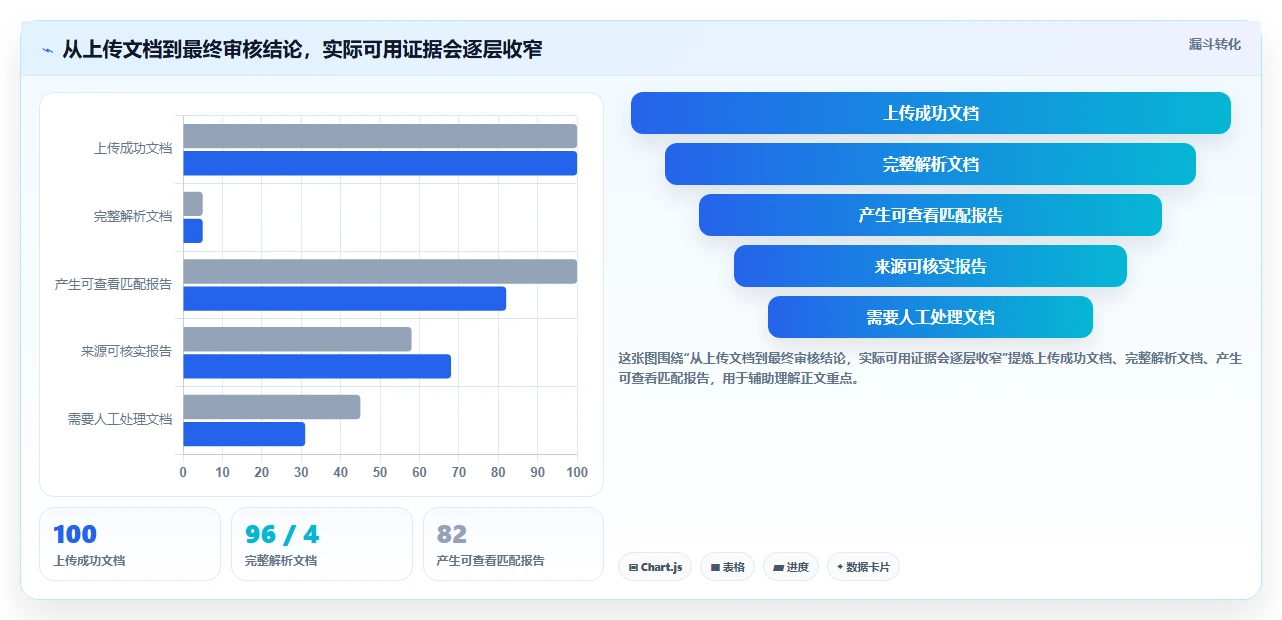Viewport: 1282px width, 620px height.
Task: Click the x-axis tick 30
Action: coord(301,472)
